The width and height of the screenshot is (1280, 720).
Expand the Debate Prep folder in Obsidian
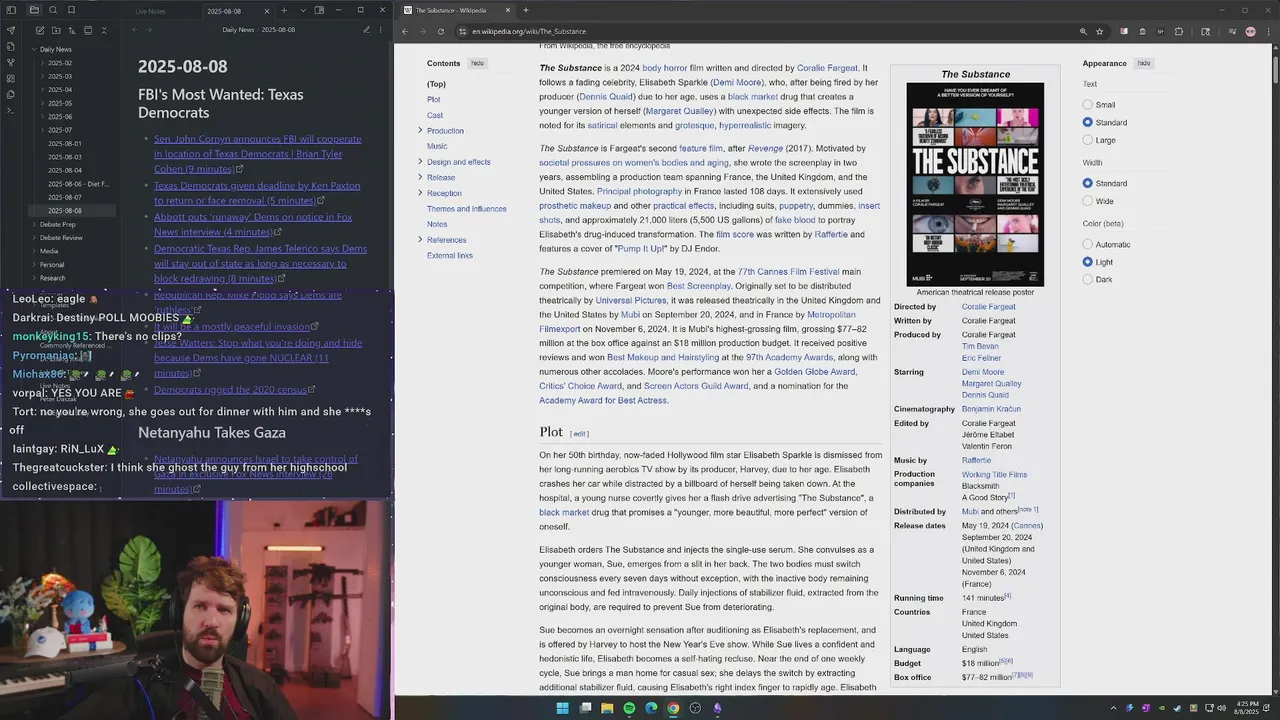(34, 224)
